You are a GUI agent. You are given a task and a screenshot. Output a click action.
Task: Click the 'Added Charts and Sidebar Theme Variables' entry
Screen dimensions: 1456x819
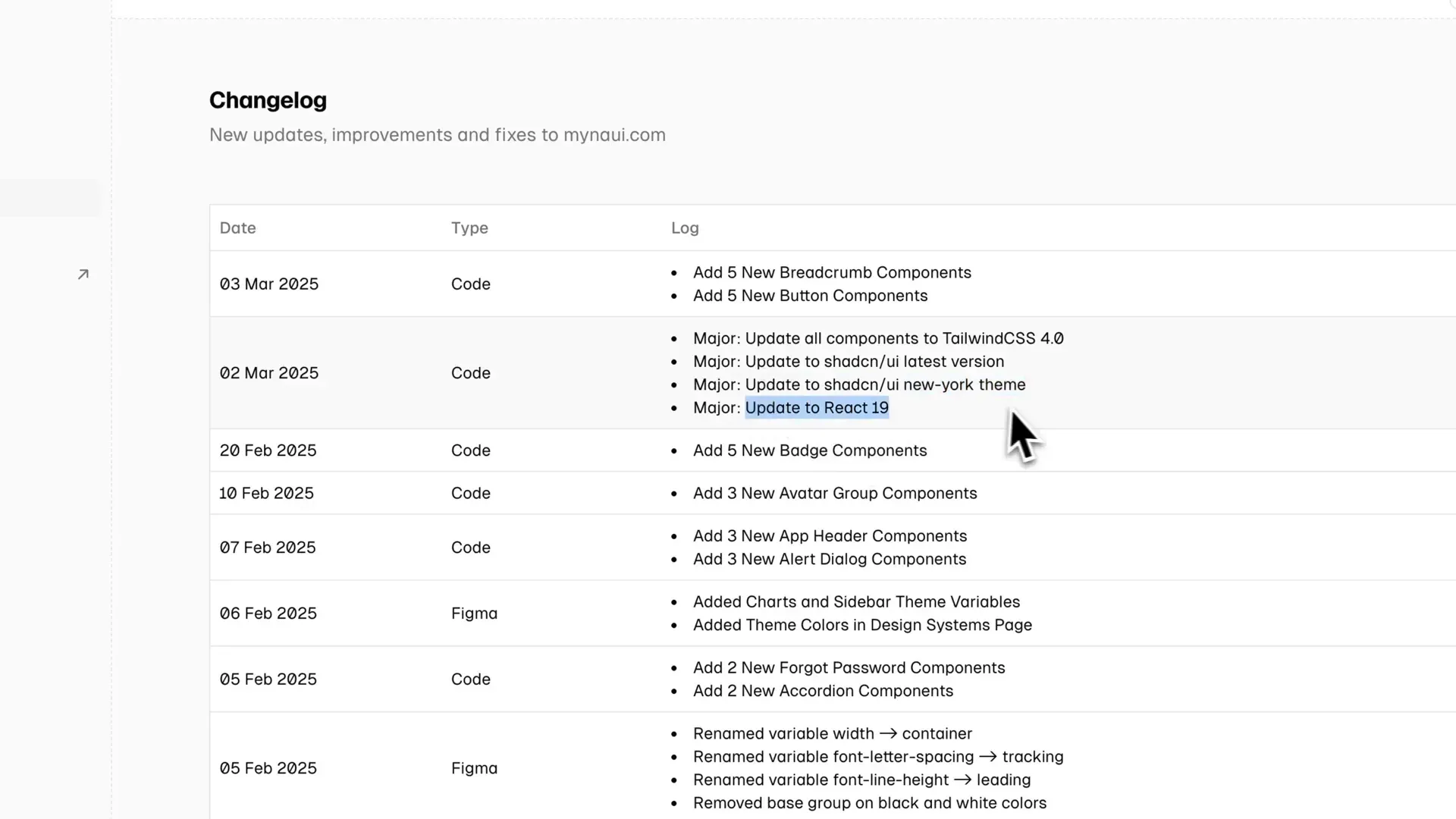(x=856, y=602)
